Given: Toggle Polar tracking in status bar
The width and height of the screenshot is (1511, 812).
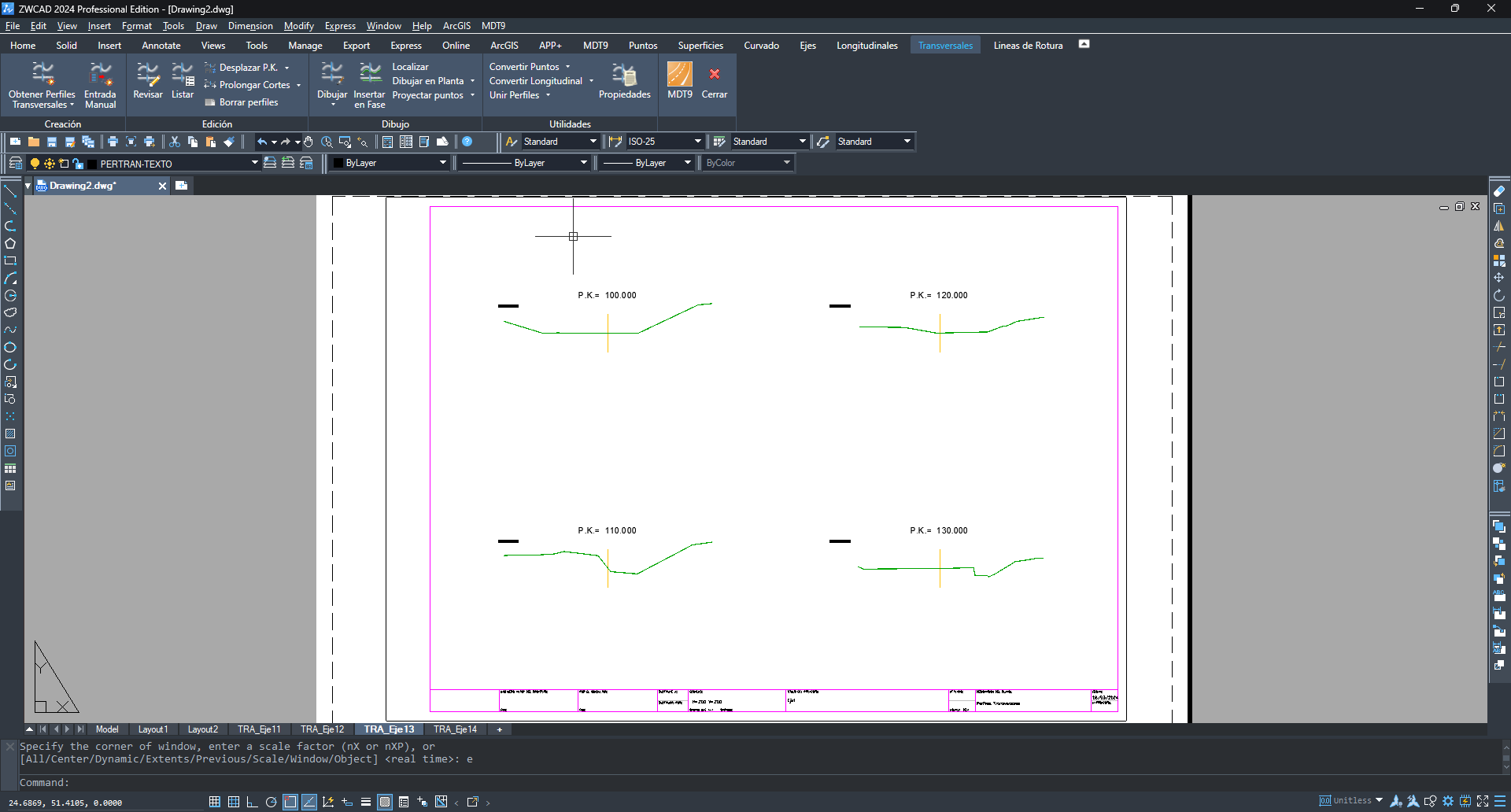Looking at the screenshot, I should click(x=272, y=802).
